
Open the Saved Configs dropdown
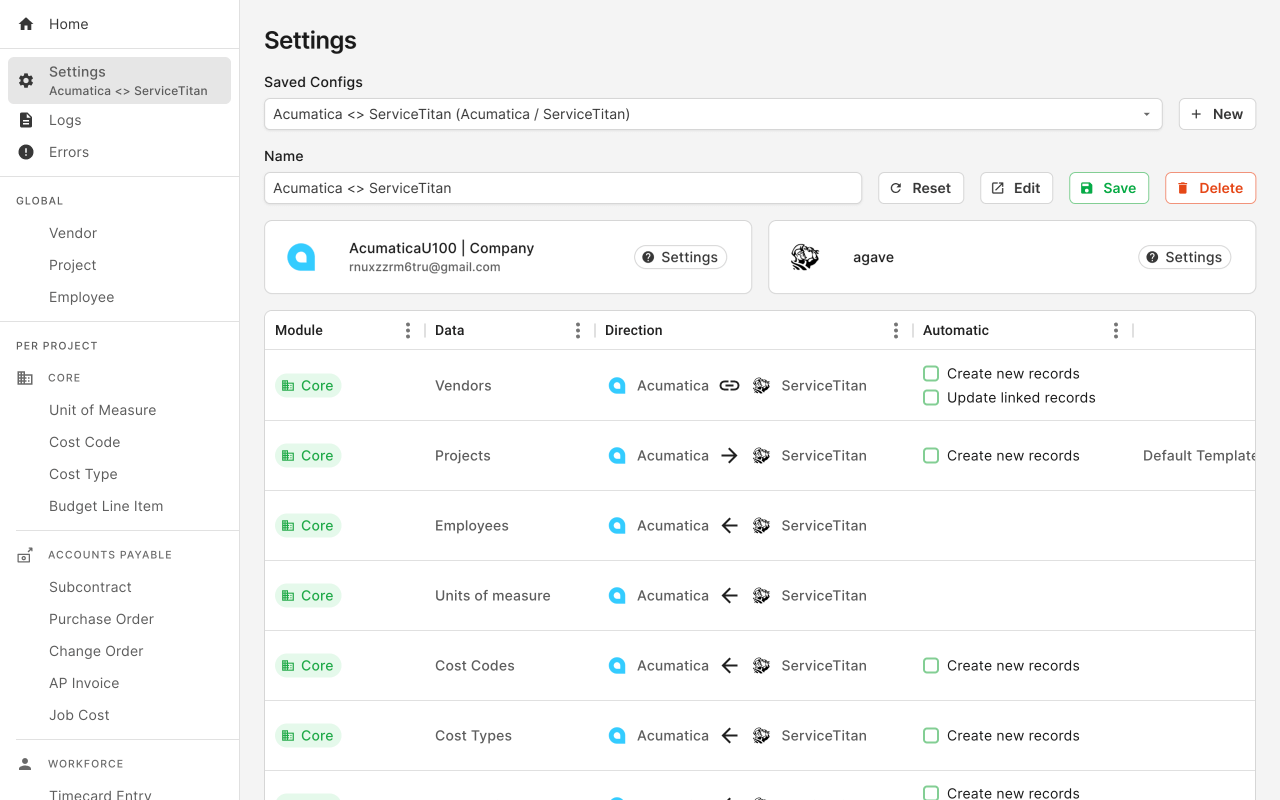click(x=713, y=114)
